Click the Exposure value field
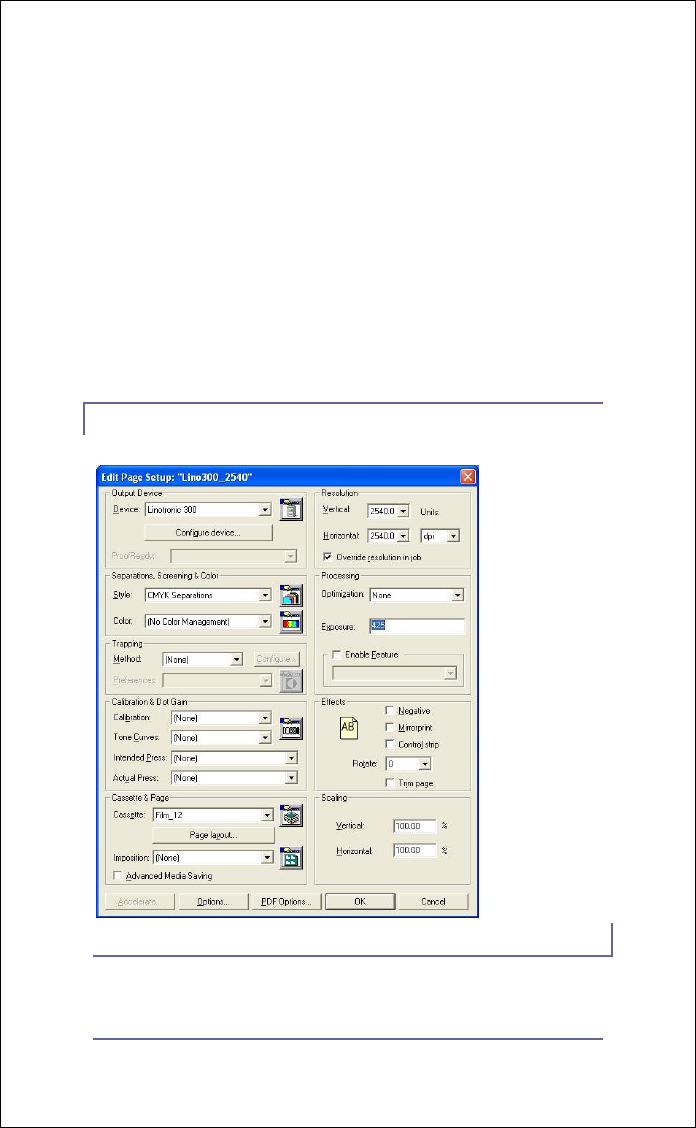Viewport: 696px width, 1128px height. [x=417, y=626]
